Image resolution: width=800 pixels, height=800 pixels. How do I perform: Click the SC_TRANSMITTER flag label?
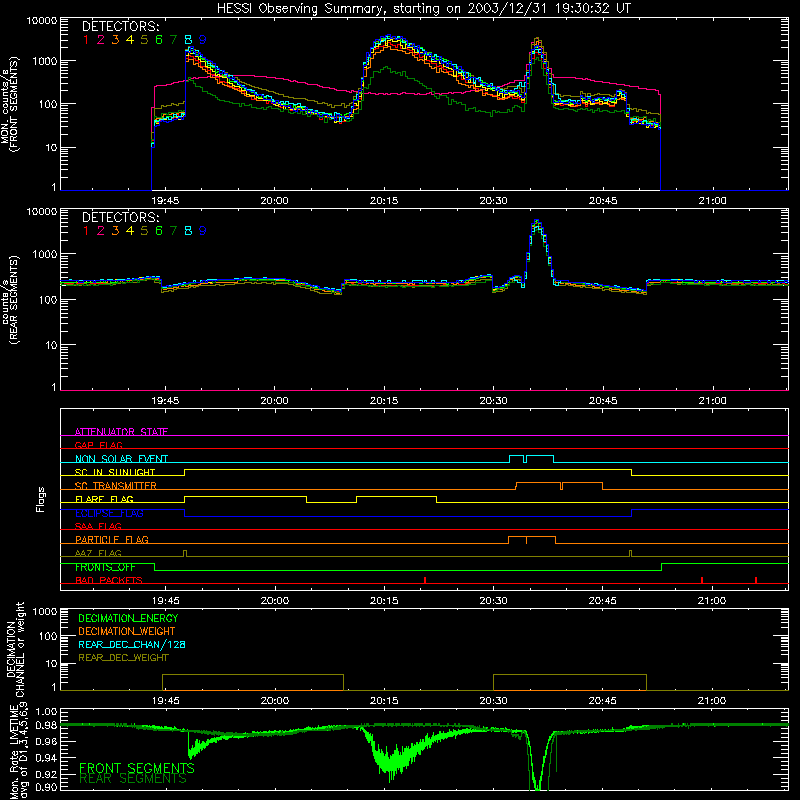pos(116,486)
